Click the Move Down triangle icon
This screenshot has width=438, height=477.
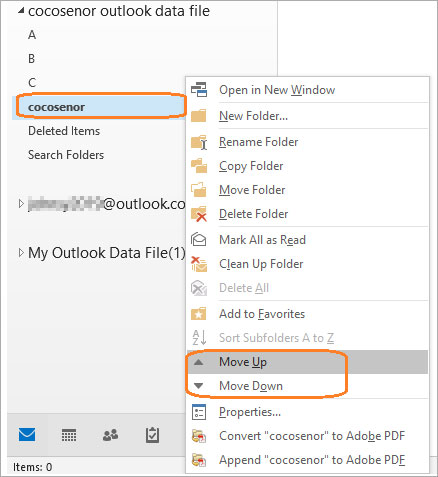coord(199,386)
